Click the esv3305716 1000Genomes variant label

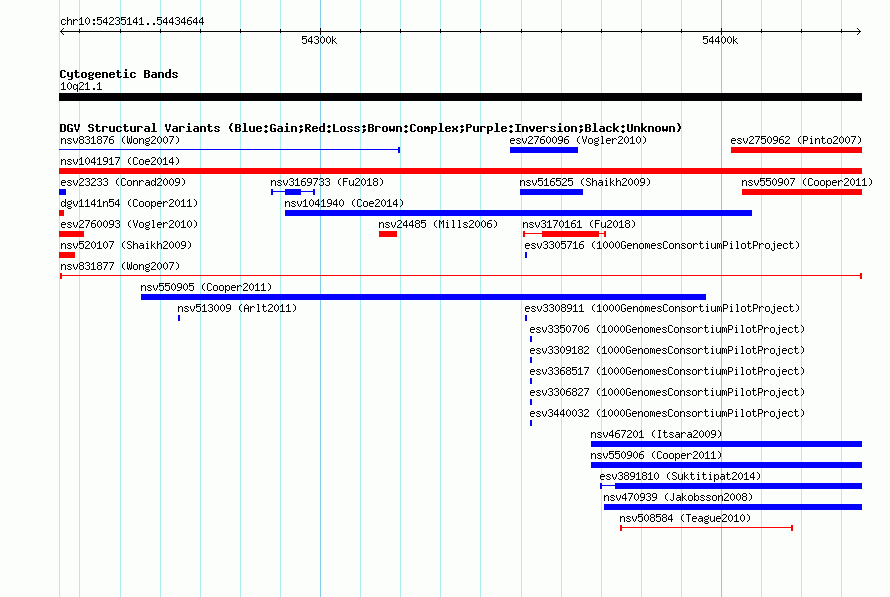(x=662, y=245)
